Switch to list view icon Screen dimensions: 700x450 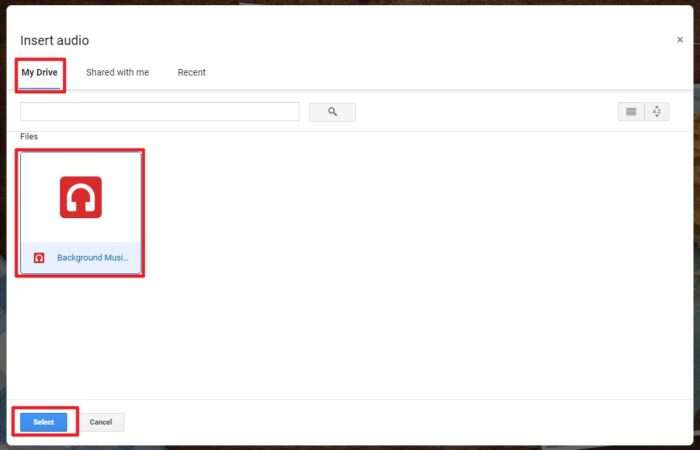coord(631,112)
